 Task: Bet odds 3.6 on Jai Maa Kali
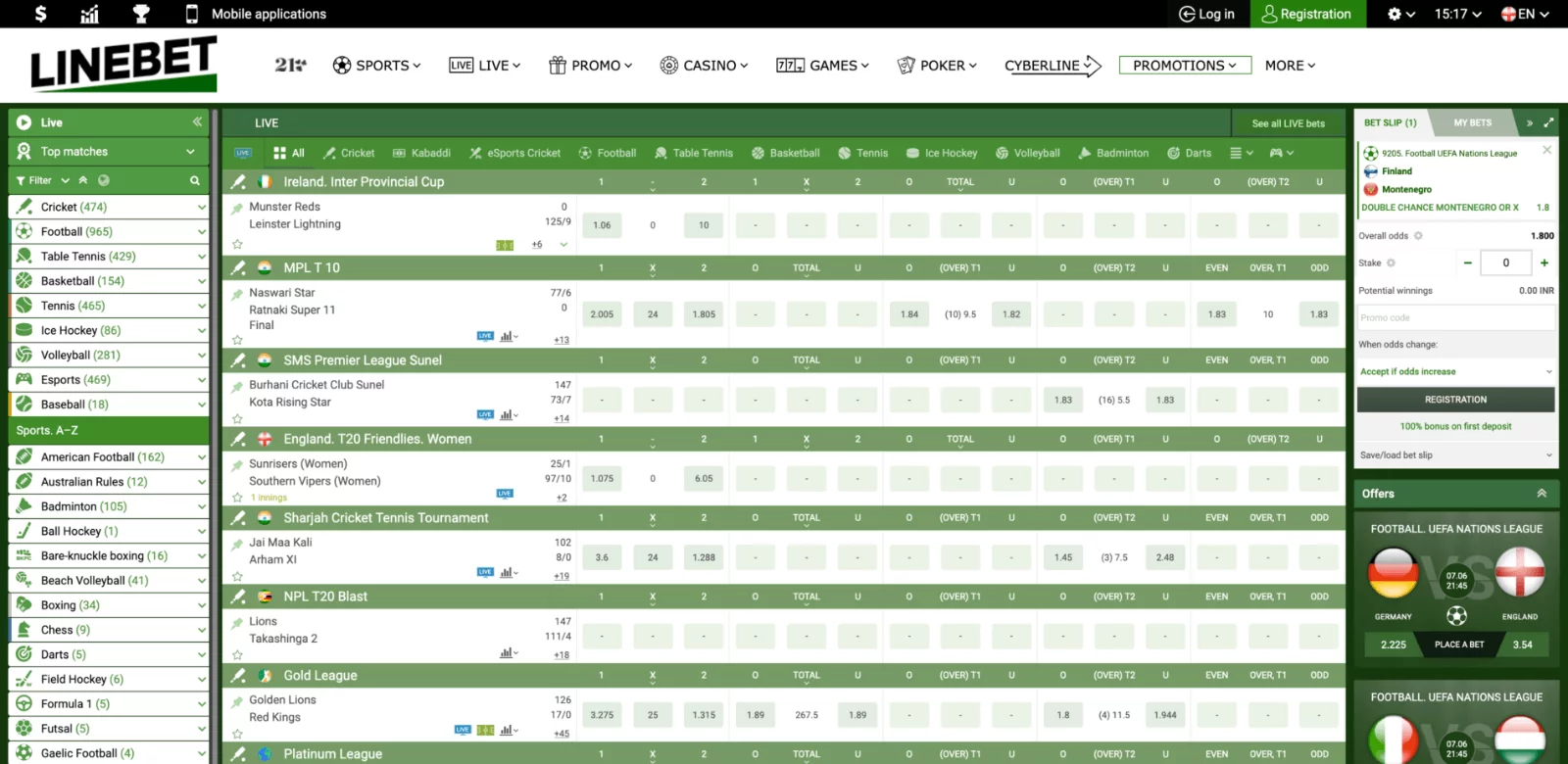pyautogui.click(x=602, y=557)
